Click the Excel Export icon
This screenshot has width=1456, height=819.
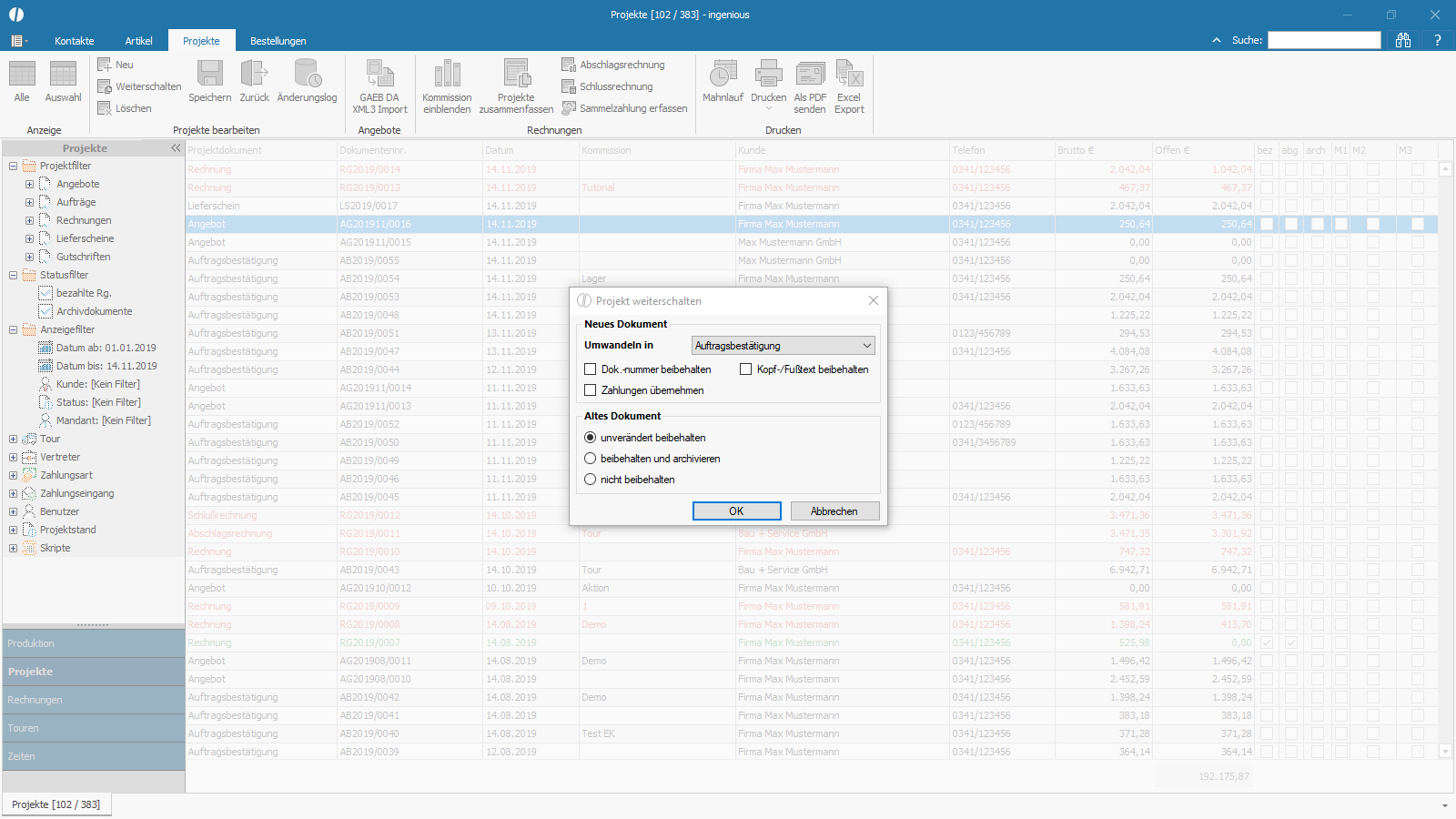click(x=849, y=74)
